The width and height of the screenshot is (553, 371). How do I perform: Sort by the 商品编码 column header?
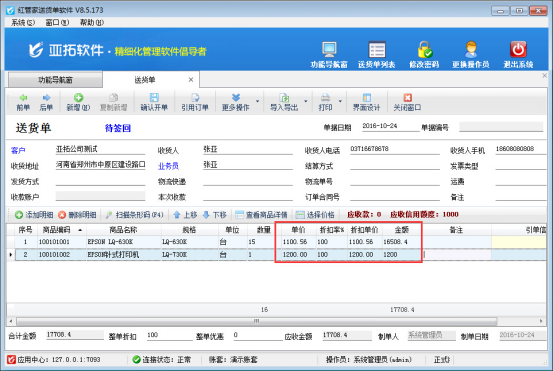tap(61, 230)
